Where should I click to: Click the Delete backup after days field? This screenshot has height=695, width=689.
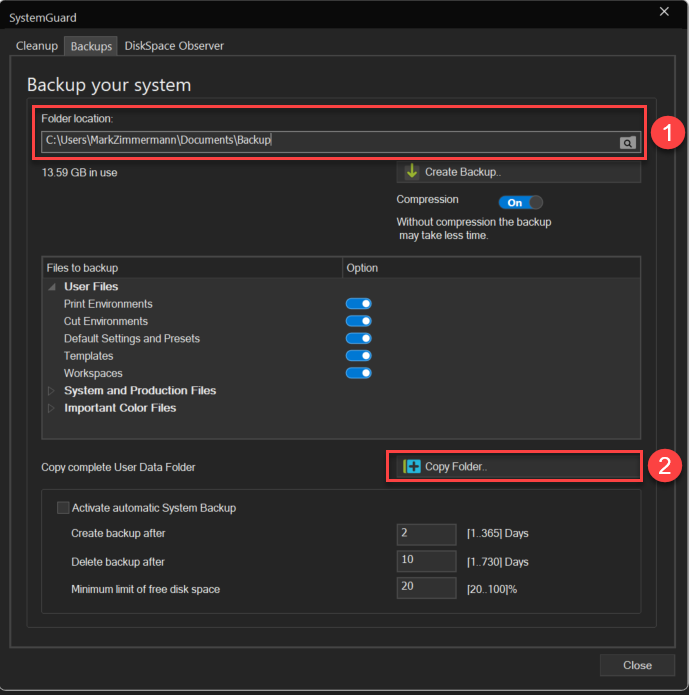coord(427,561)
